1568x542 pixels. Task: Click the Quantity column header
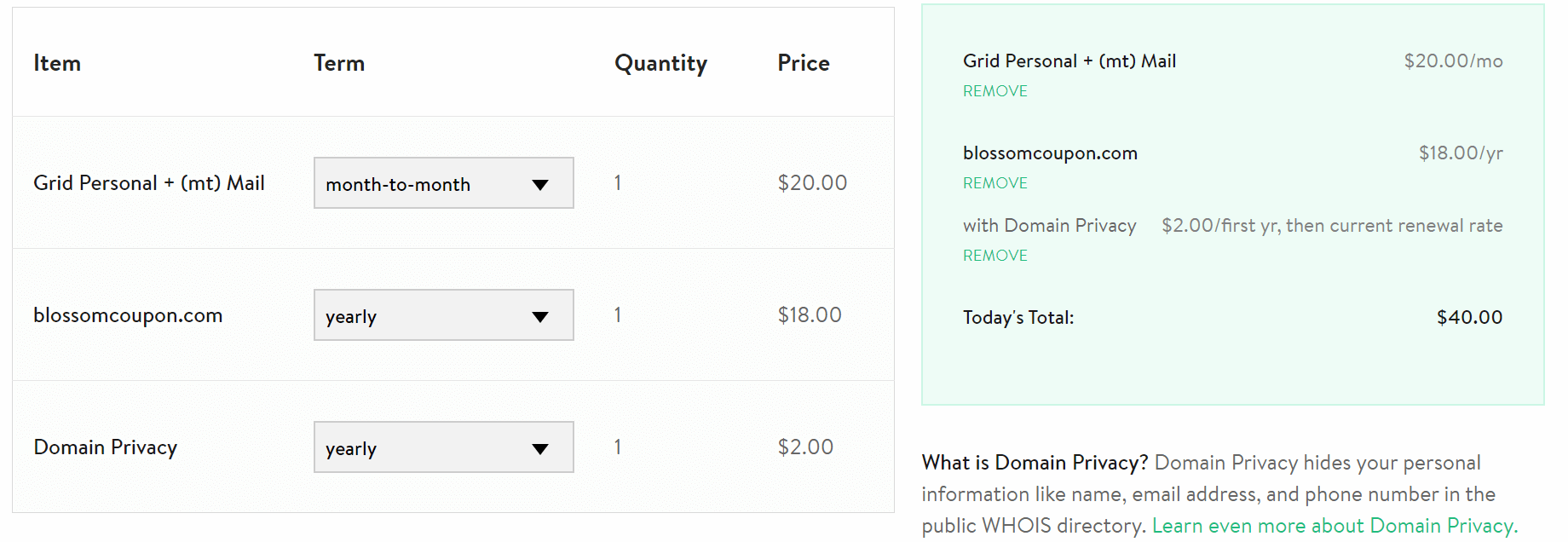click(661, 64)
